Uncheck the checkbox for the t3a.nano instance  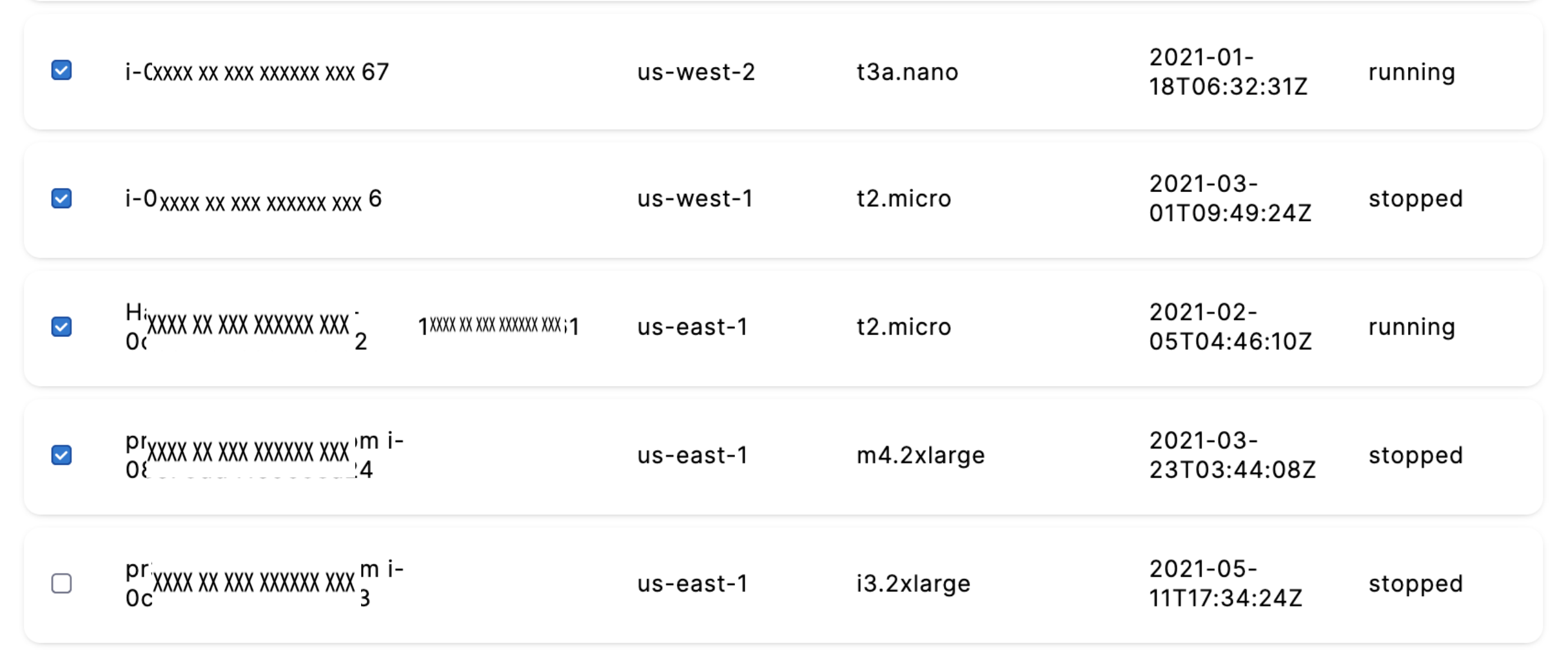[61, 70]
